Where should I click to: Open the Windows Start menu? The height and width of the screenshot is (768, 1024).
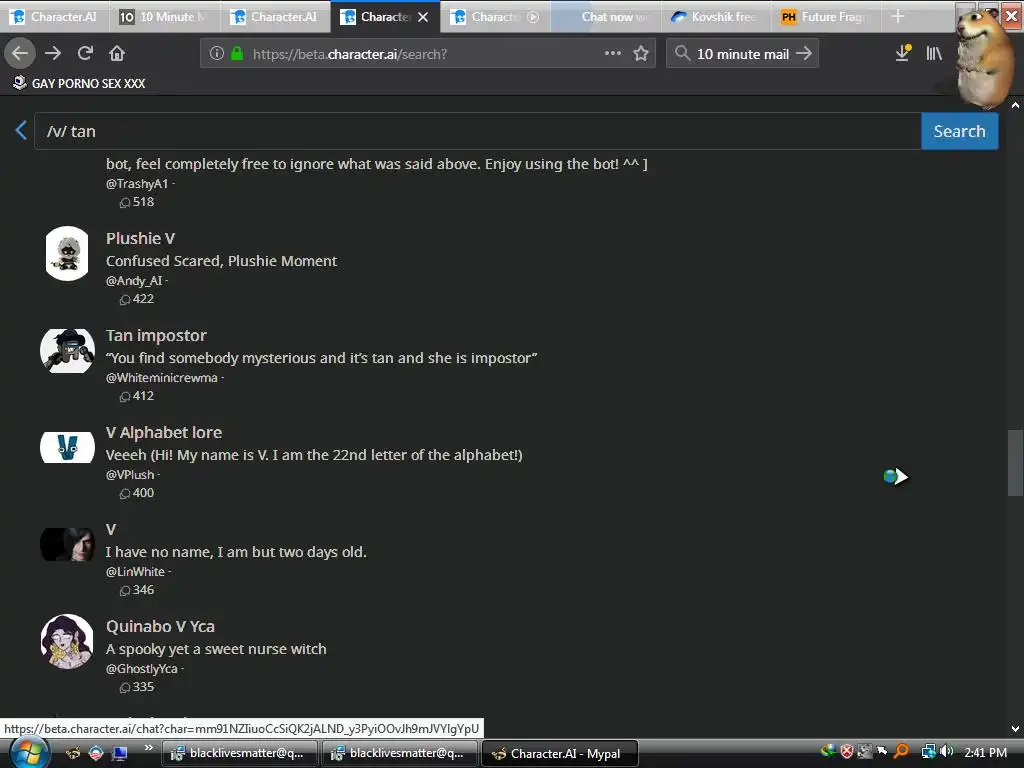[29, 753]
